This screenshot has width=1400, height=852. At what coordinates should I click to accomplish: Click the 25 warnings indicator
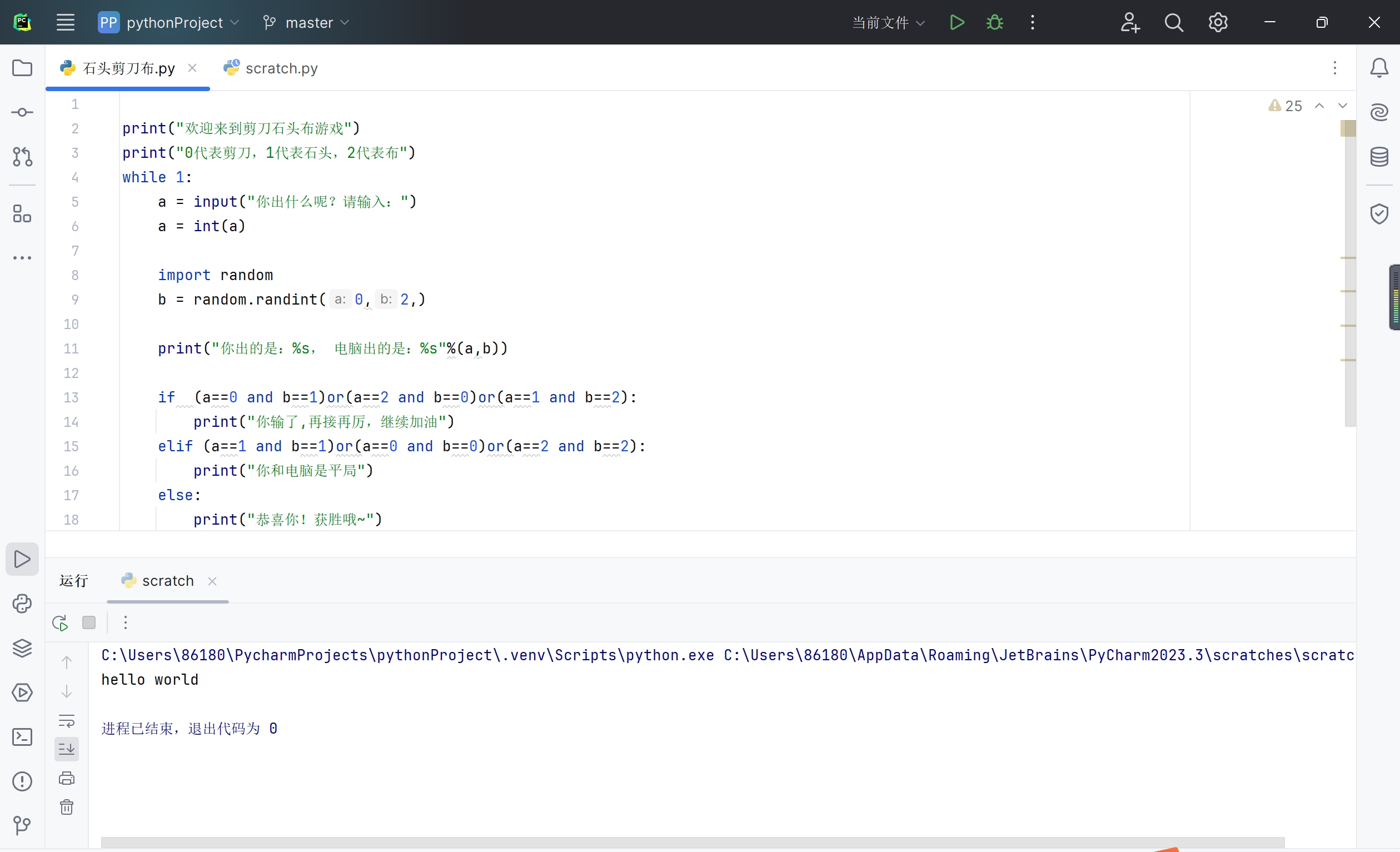click(1285, 106)
